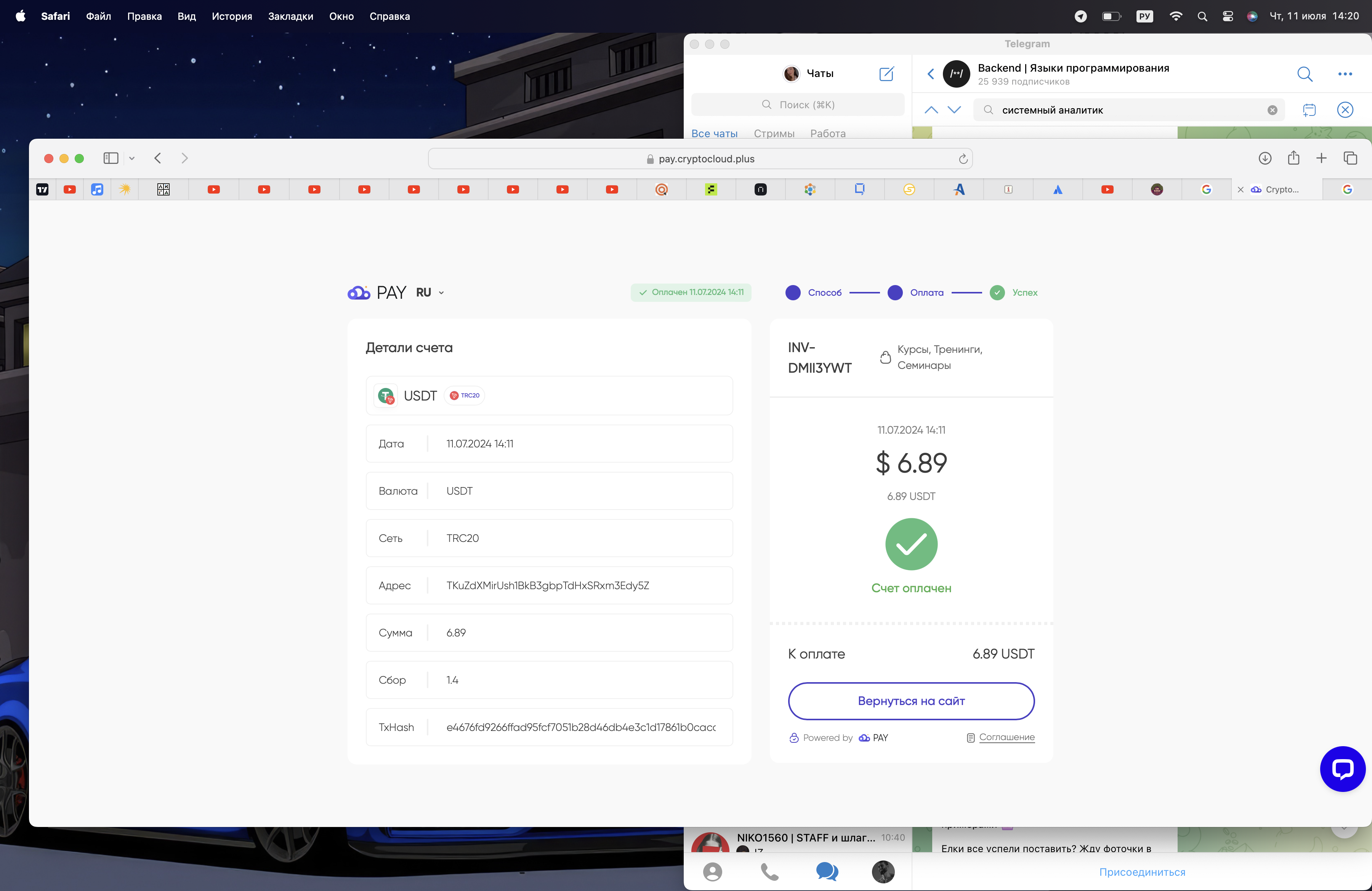Open sidebar options dropdown arrow in Safari

(132, 159)
